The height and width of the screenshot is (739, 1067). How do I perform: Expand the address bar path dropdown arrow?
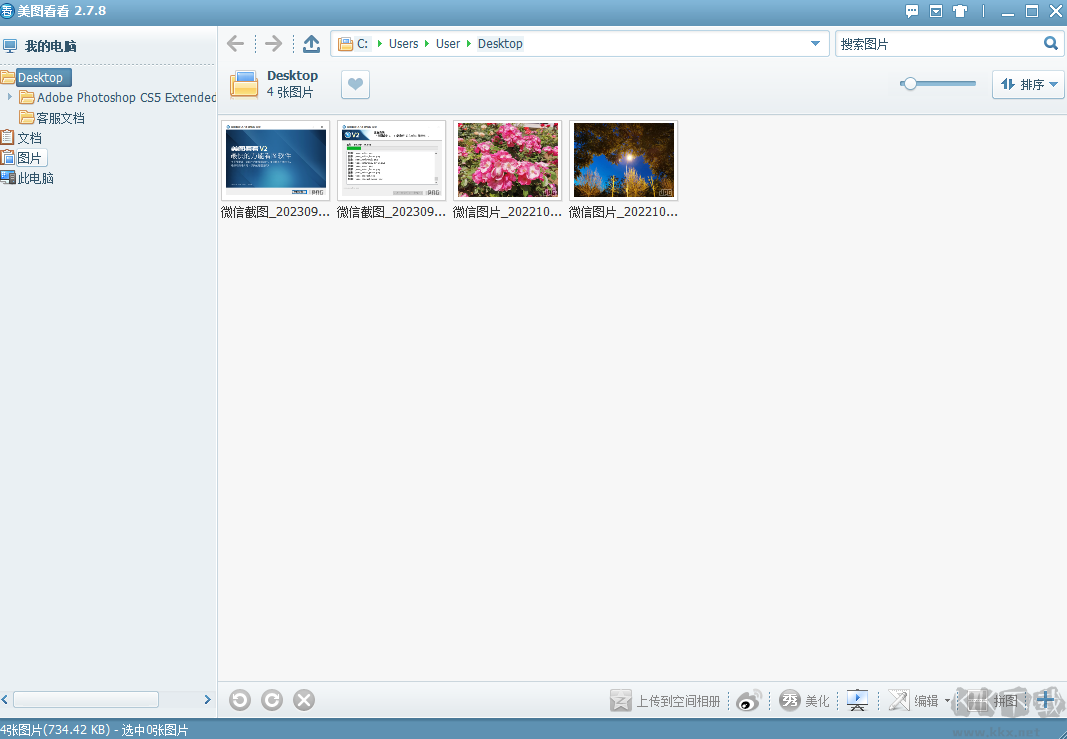815,44
